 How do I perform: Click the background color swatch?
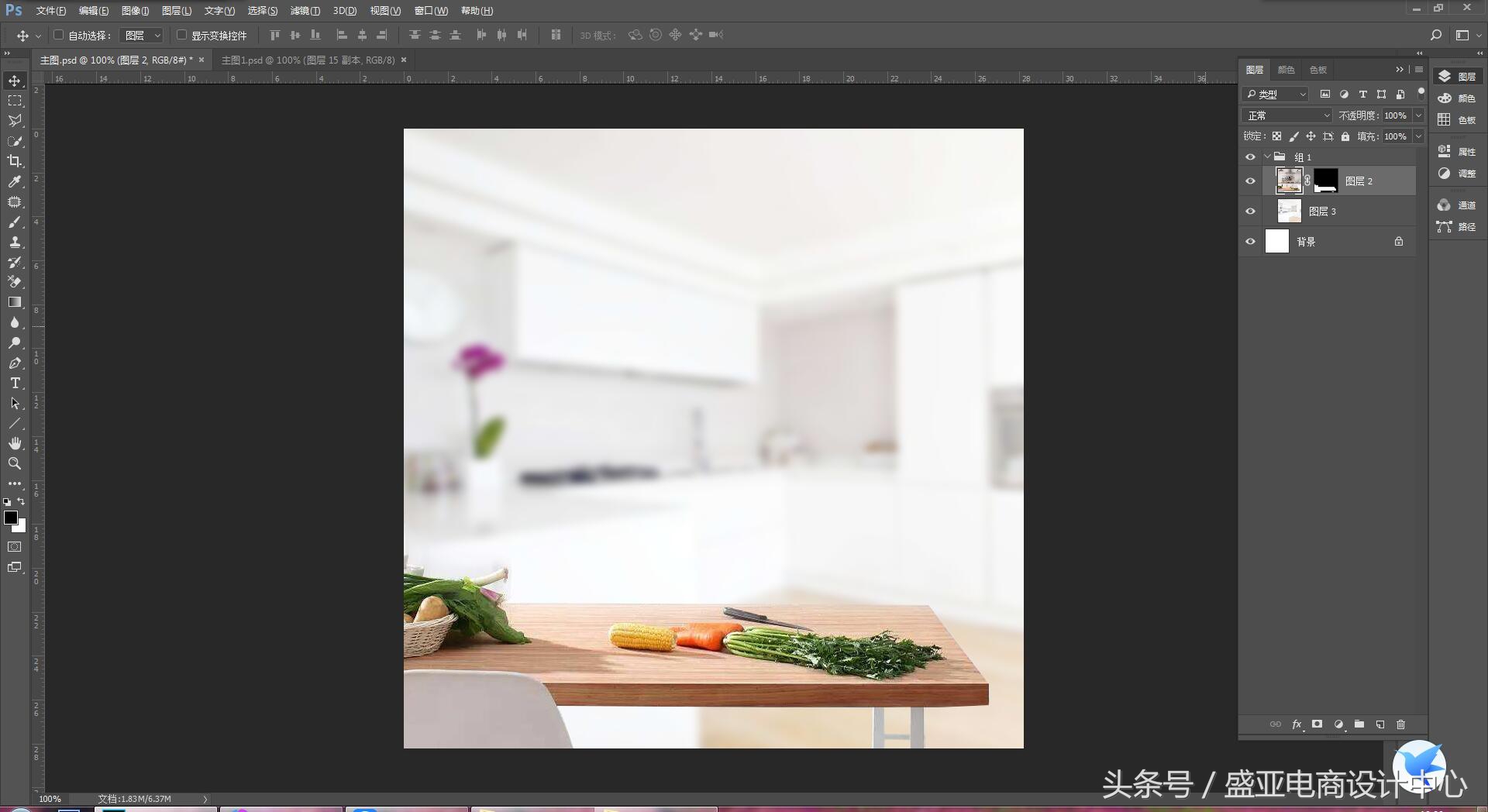point(22,528)
